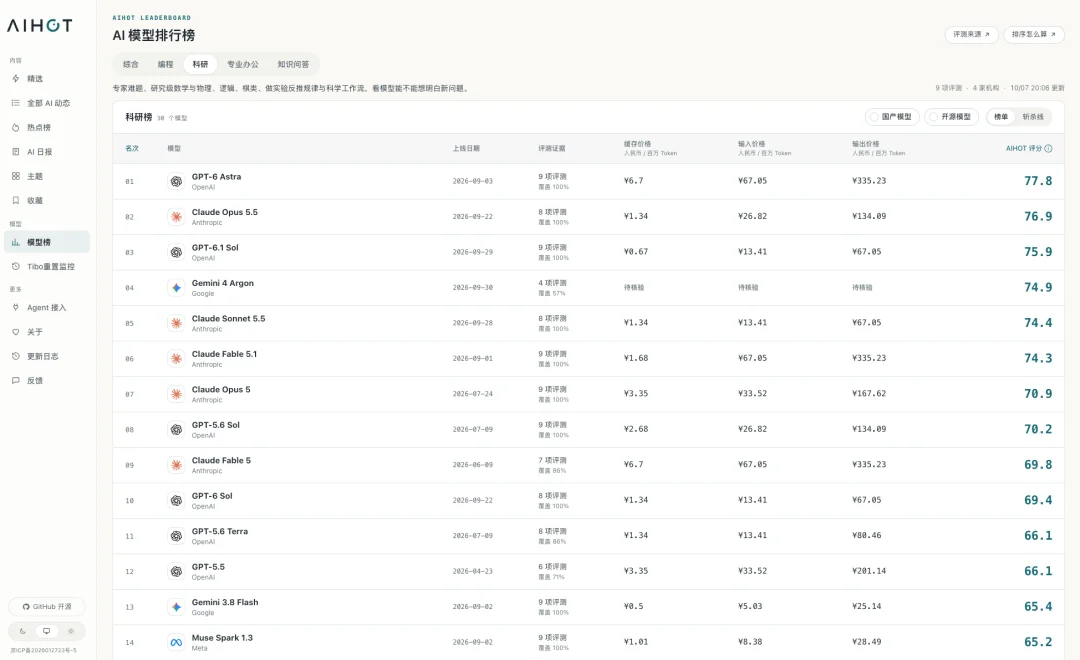Click the Anthropic logo in the Claude Opus 5.5 row
The height and width of the screenshot is (660, 1080).
(x=176, y=217)
